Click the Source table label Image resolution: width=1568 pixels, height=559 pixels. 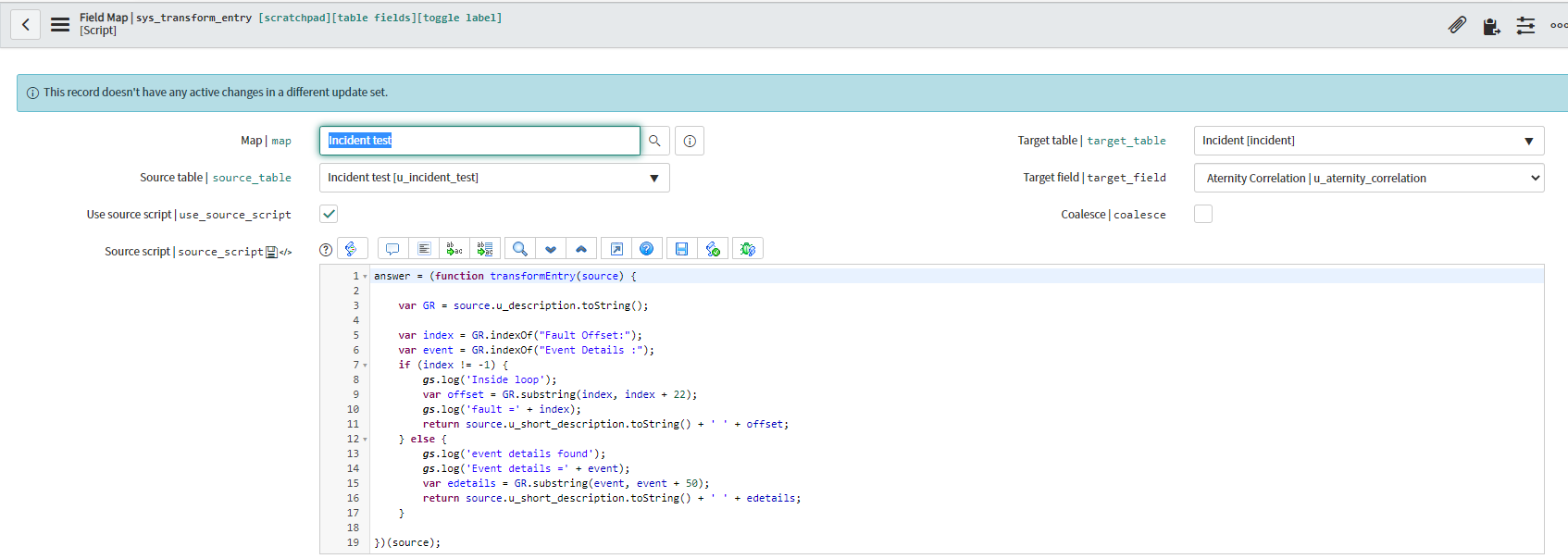(216, 178)
